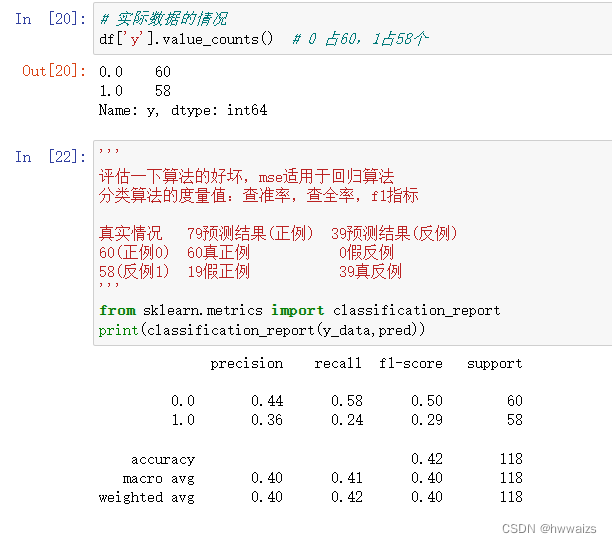Click '39真反例' text
612x543 pixels.
point(370,272)
